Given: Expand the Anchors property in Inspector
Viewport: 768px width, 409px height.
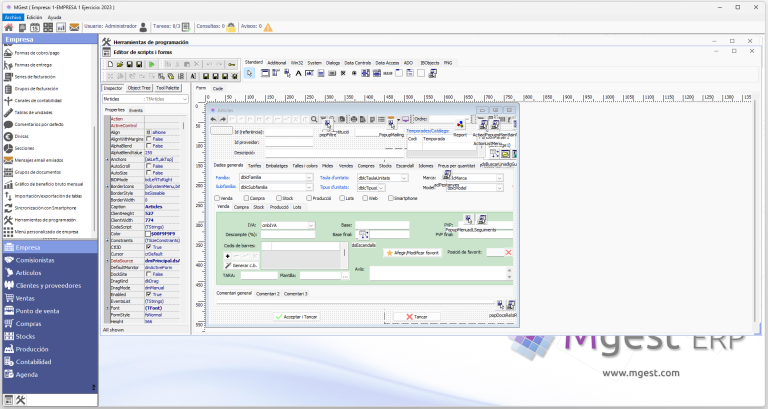Looking at the screenshot, I should 107,159.
